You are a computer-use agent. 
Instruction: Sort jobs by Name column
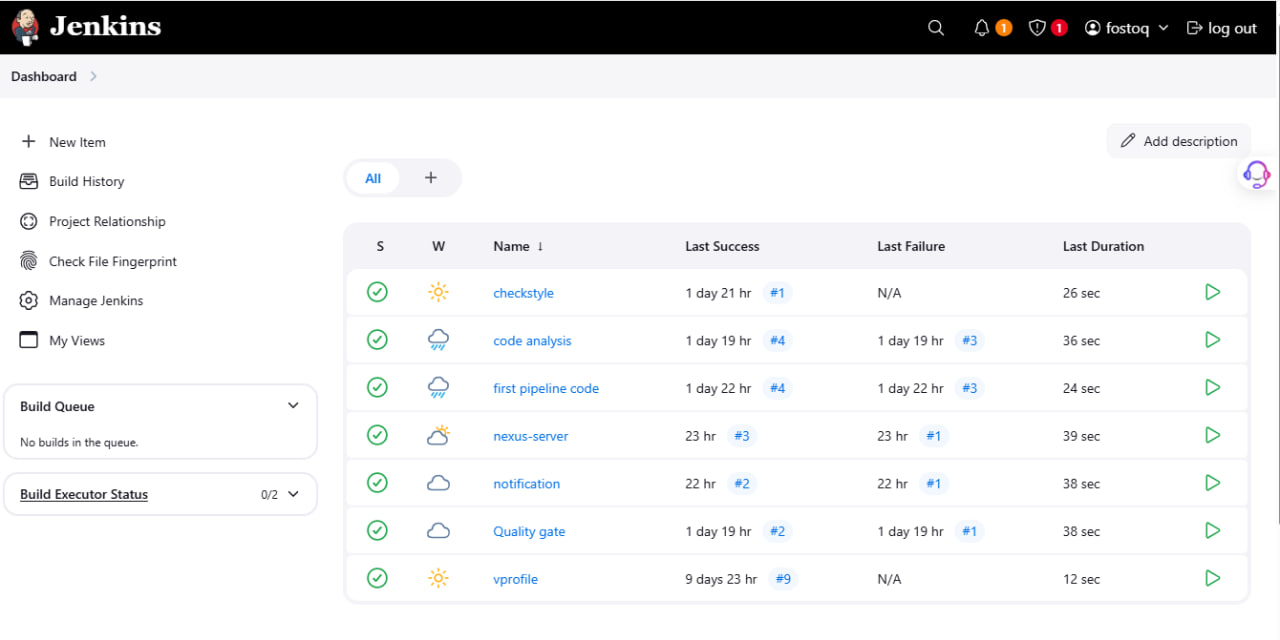click(x=518, y=246)
